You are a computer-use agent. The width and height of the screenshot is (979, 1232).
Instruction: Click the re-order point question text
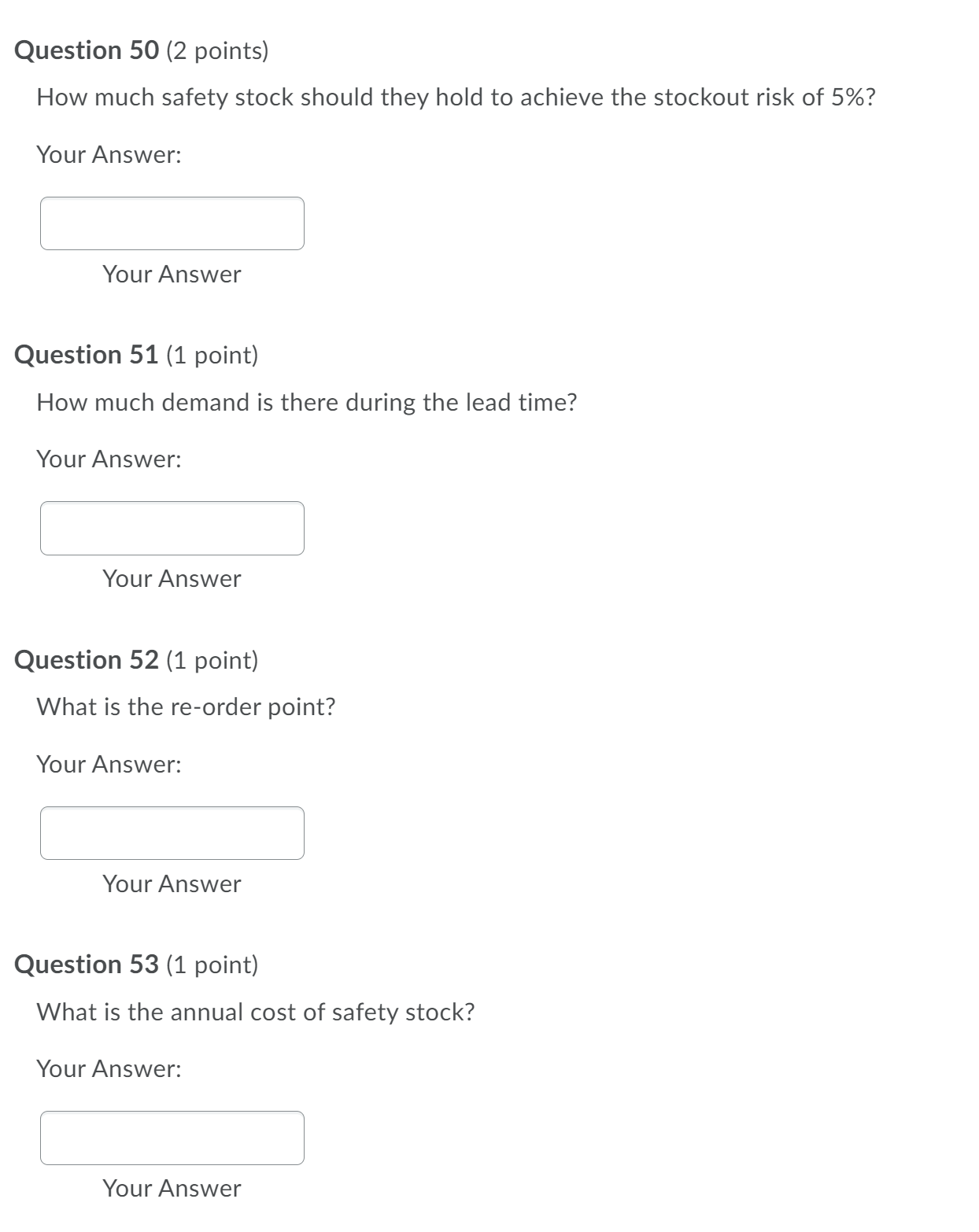point(187,706)
